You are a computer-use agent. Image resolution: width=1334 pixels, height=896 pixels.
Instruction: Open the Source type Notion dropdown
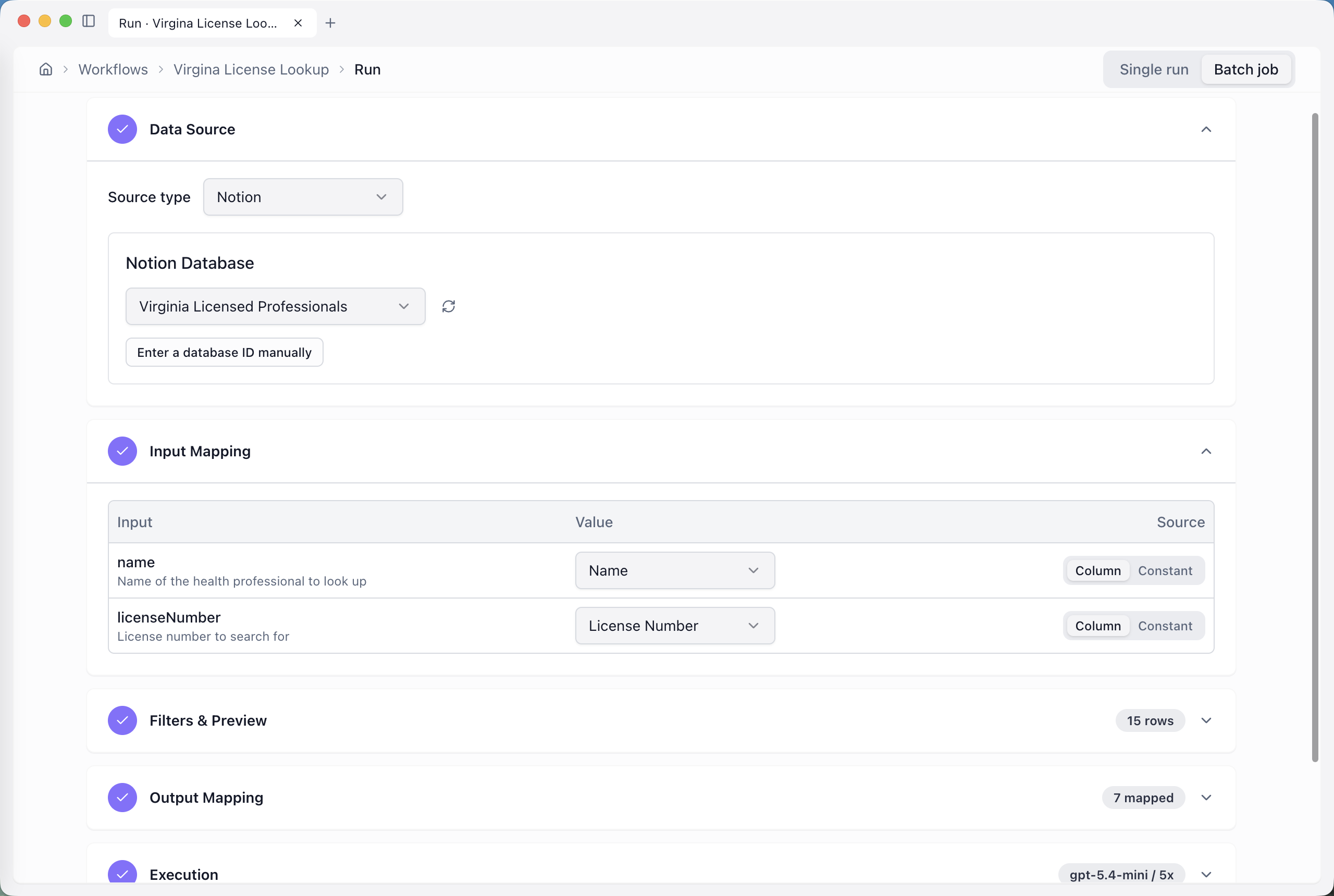pyautogui.click(x=303, y=197)
